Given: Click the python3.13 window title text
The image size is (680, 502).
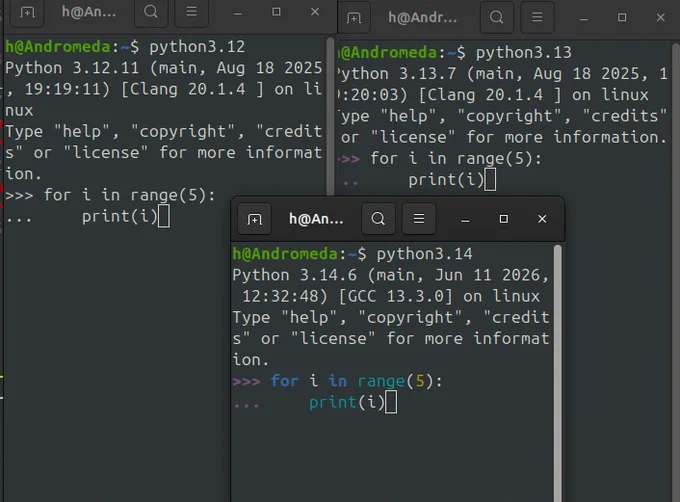Looking at the screenshot, I should 422,17.
